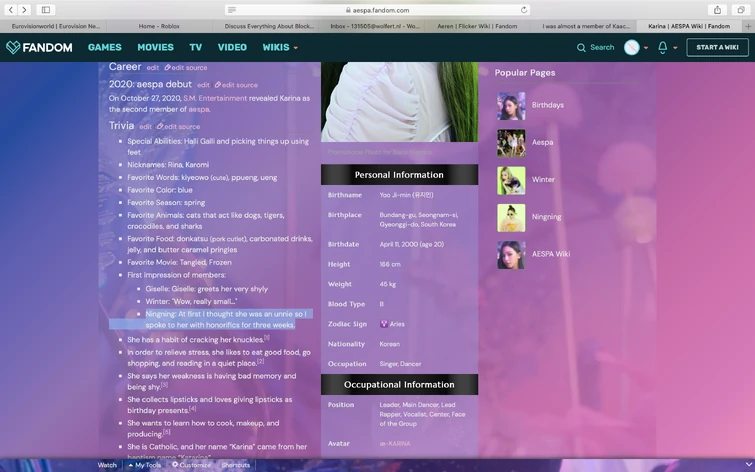Image resolution: width=755 pixels, height=472 pixels.
Task: Expand the user avatar dropdown arrow
Action: tap(646, 48)
